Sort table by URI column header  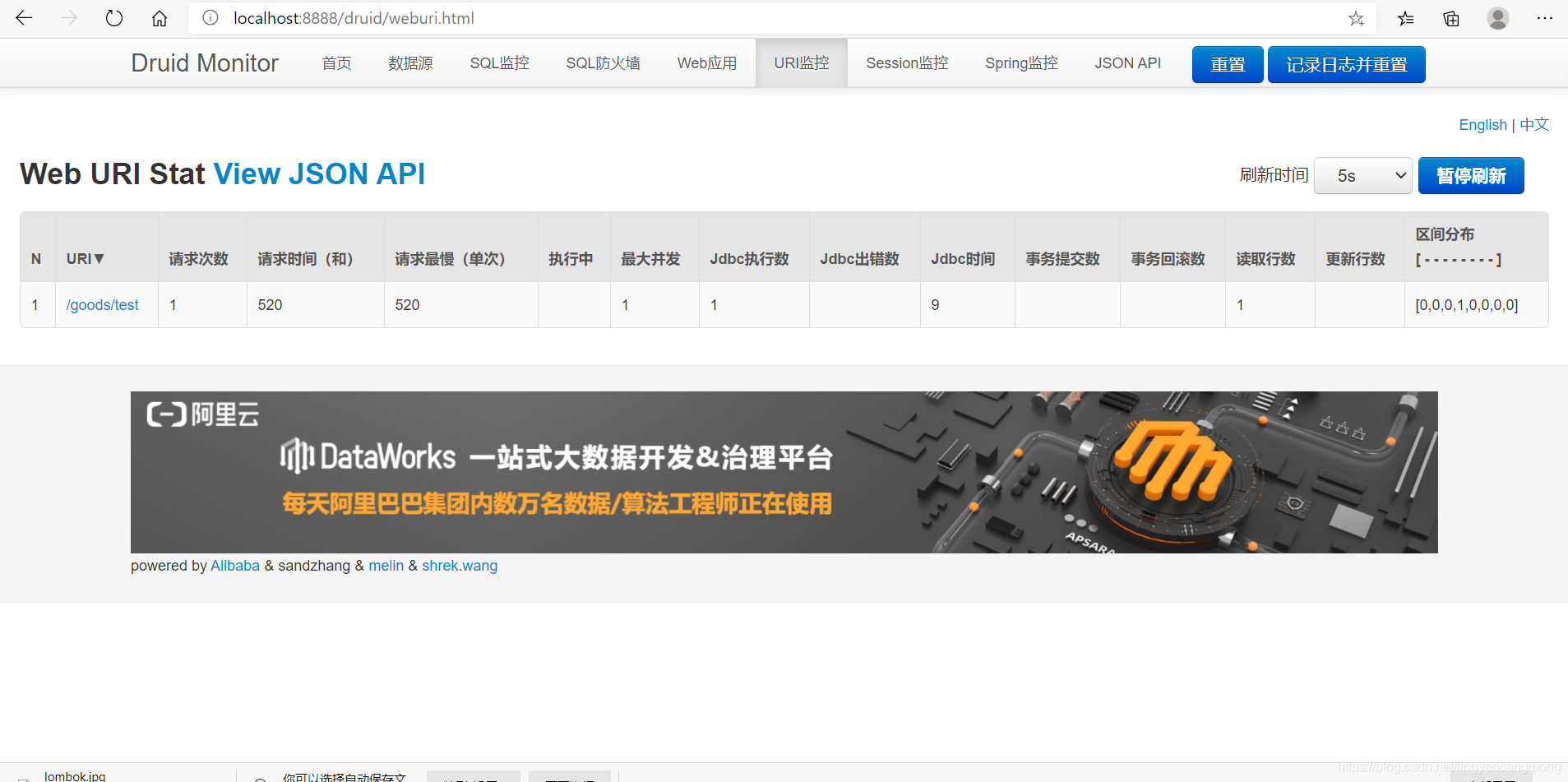[x=86, y=259]
